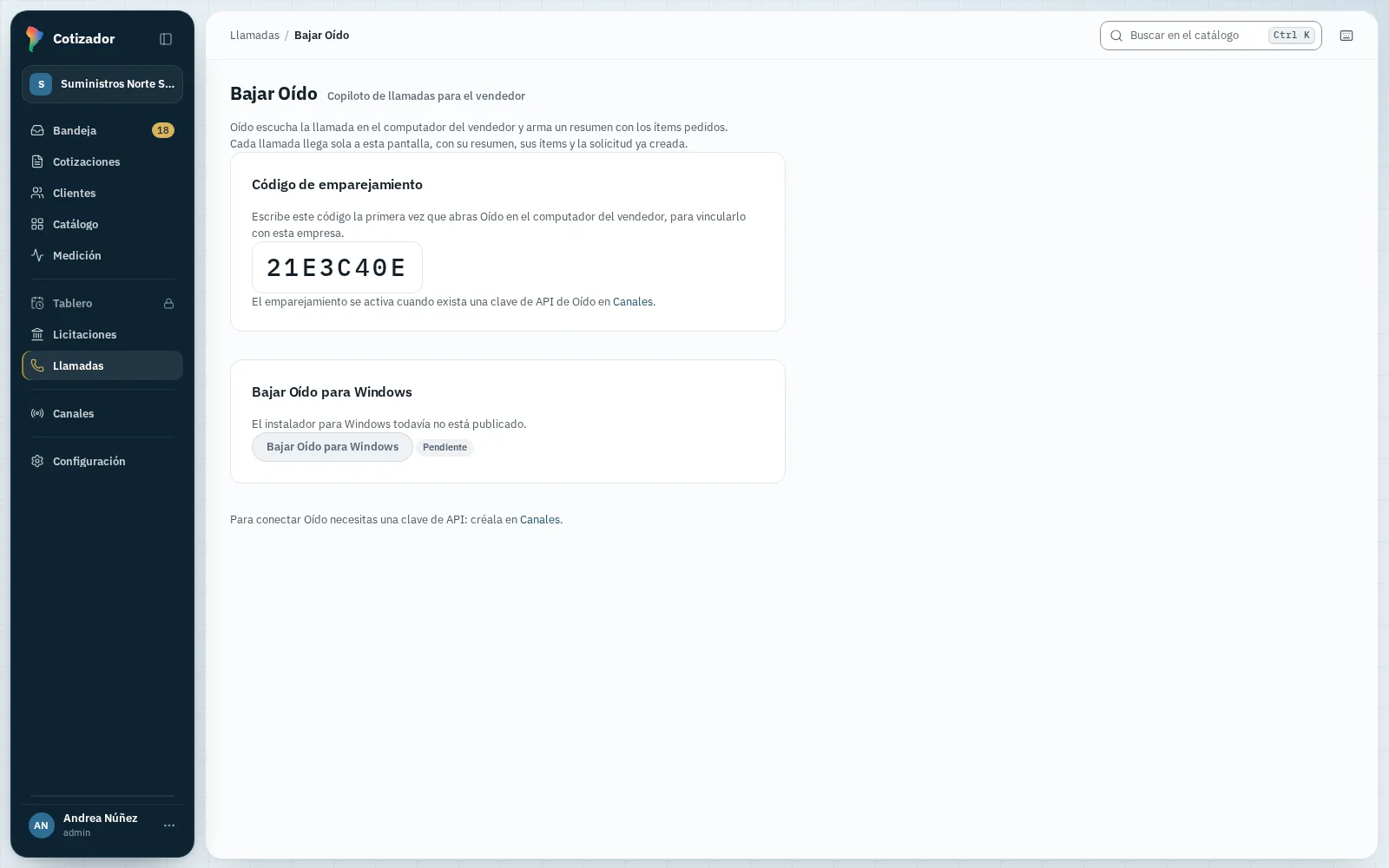Open Licitaciones section

(x=102, y=334)
